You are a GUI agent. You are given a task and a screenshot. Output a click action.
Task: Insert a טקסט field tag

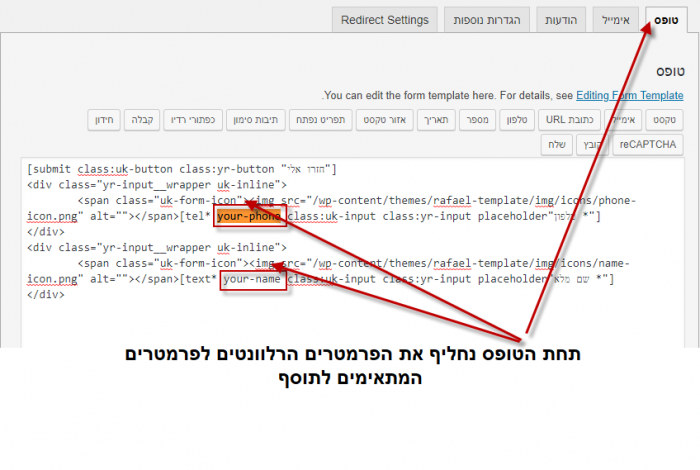[663, 120]
